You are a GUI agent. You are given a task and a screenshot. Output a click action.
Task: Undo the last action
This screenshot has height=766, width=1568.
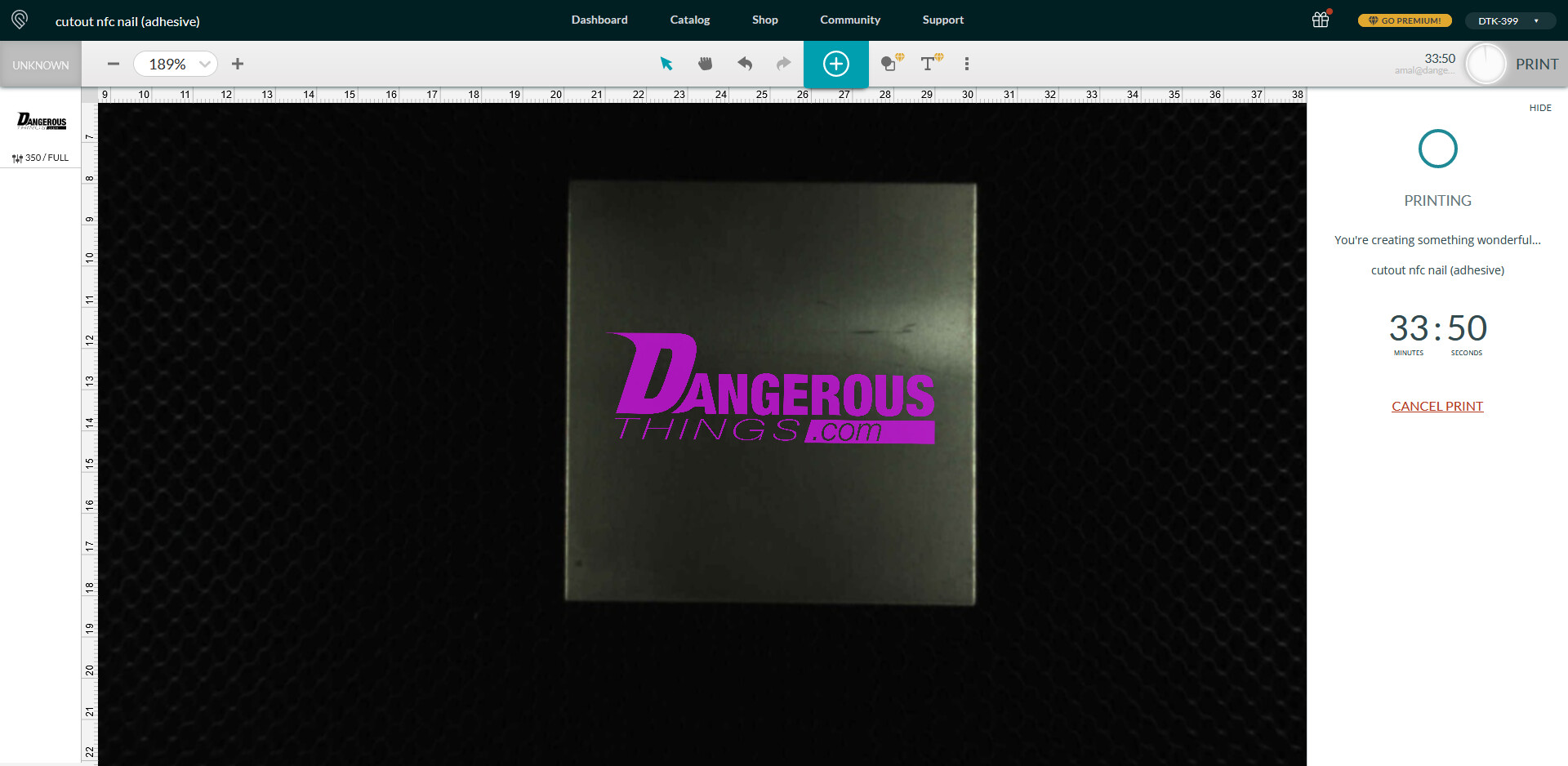click(x=745, y=64)
